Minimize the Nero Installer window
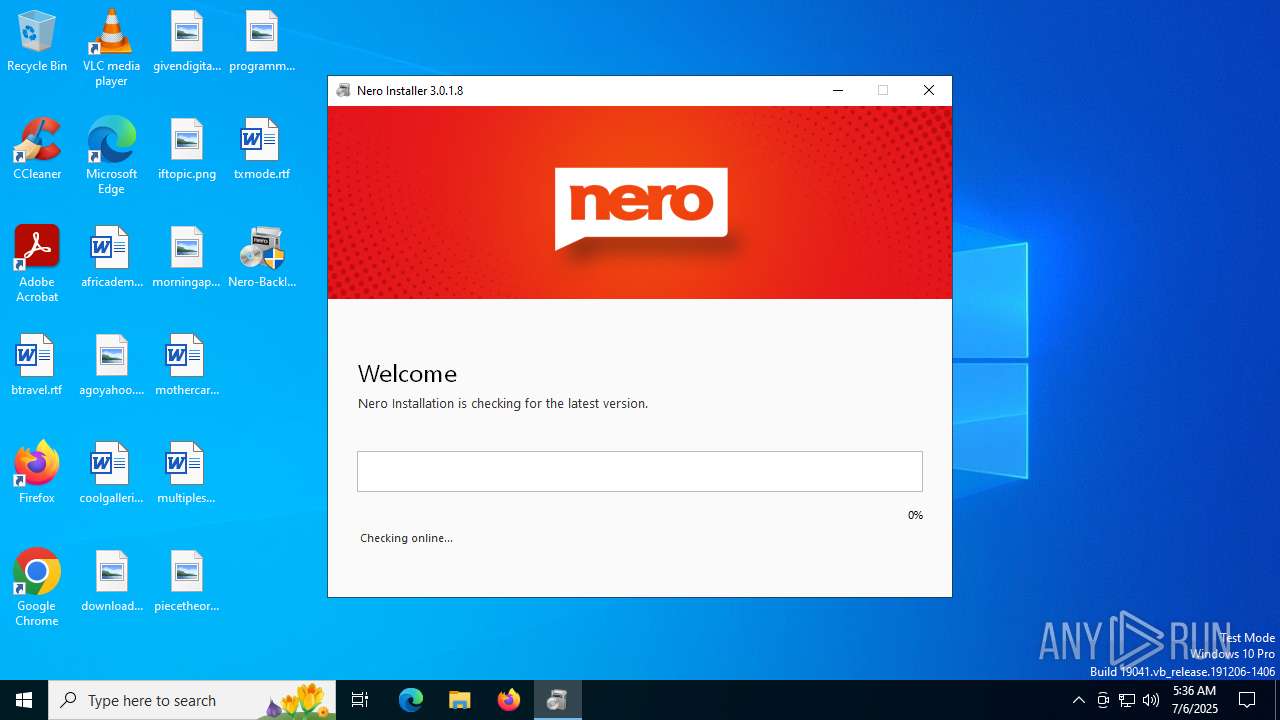1280x720 pixels. (x=838, y=90)
